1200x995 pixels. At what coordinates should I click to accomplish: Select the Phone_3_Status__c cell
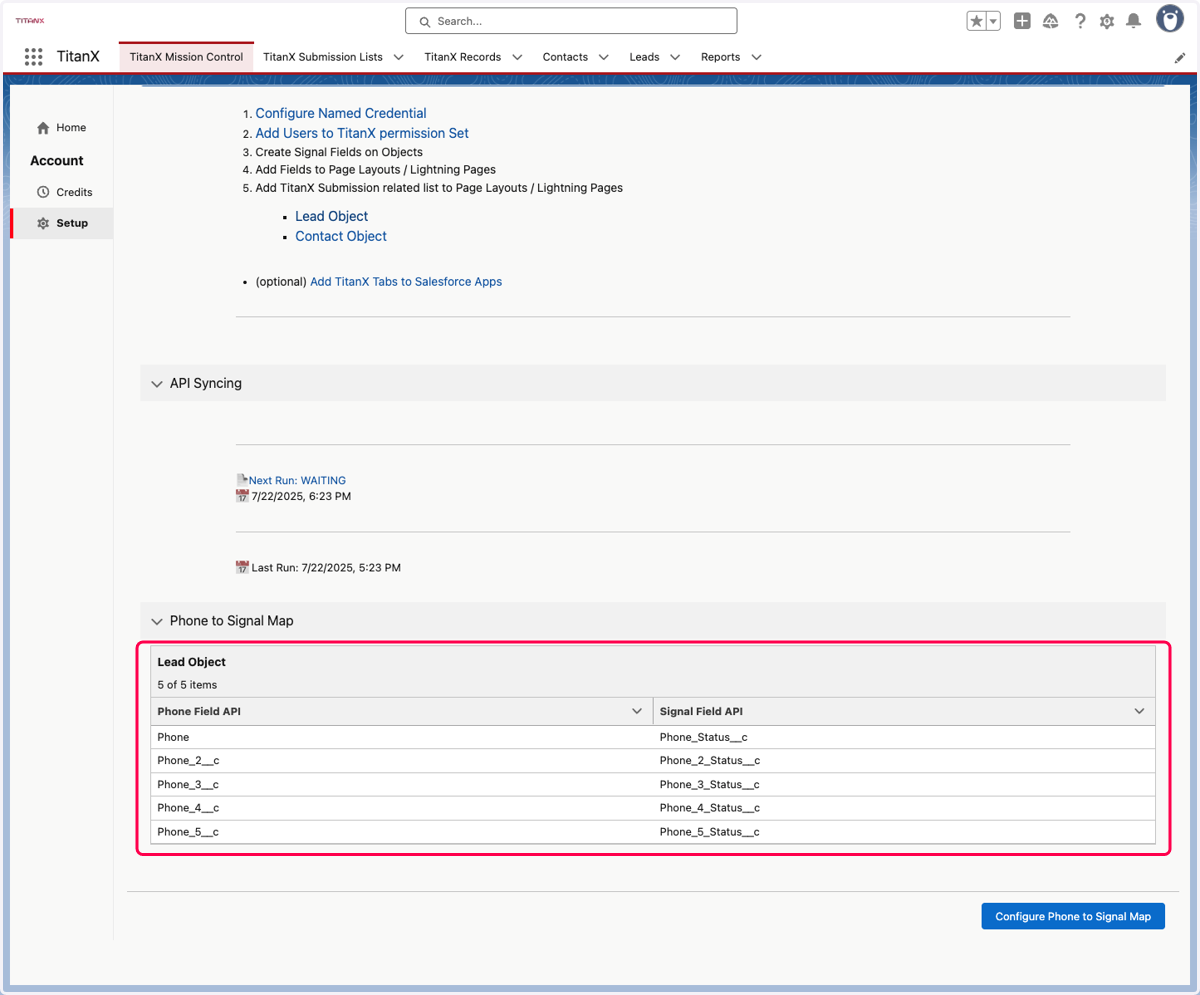(904, 785)
